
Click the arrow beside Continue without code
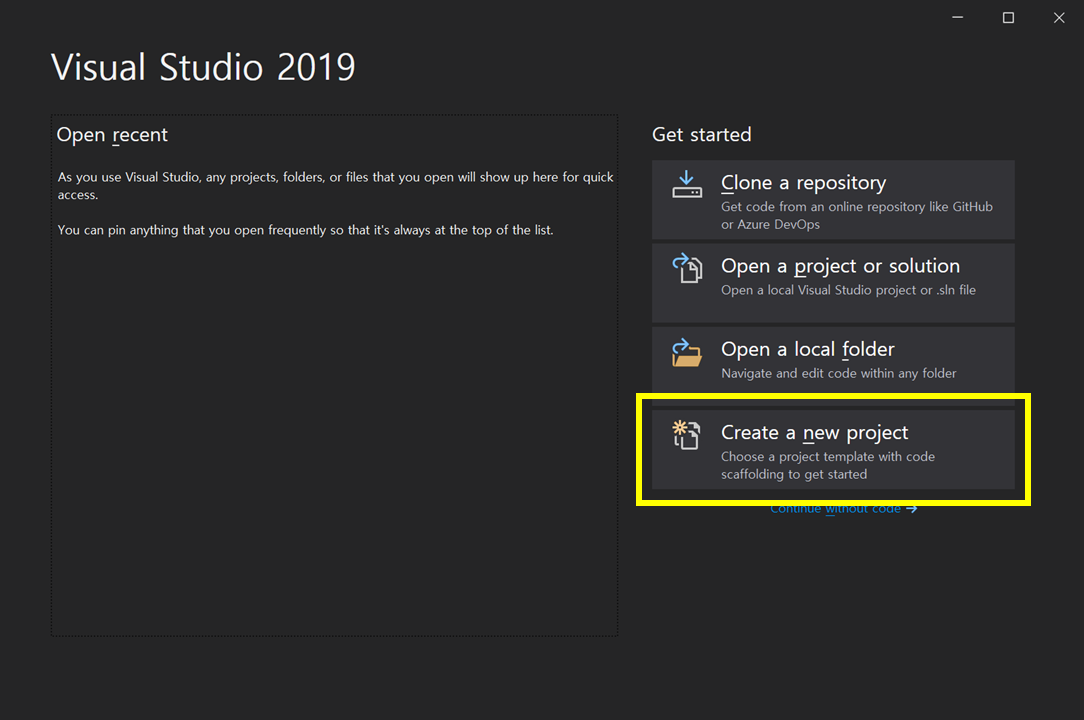point(912,509)
